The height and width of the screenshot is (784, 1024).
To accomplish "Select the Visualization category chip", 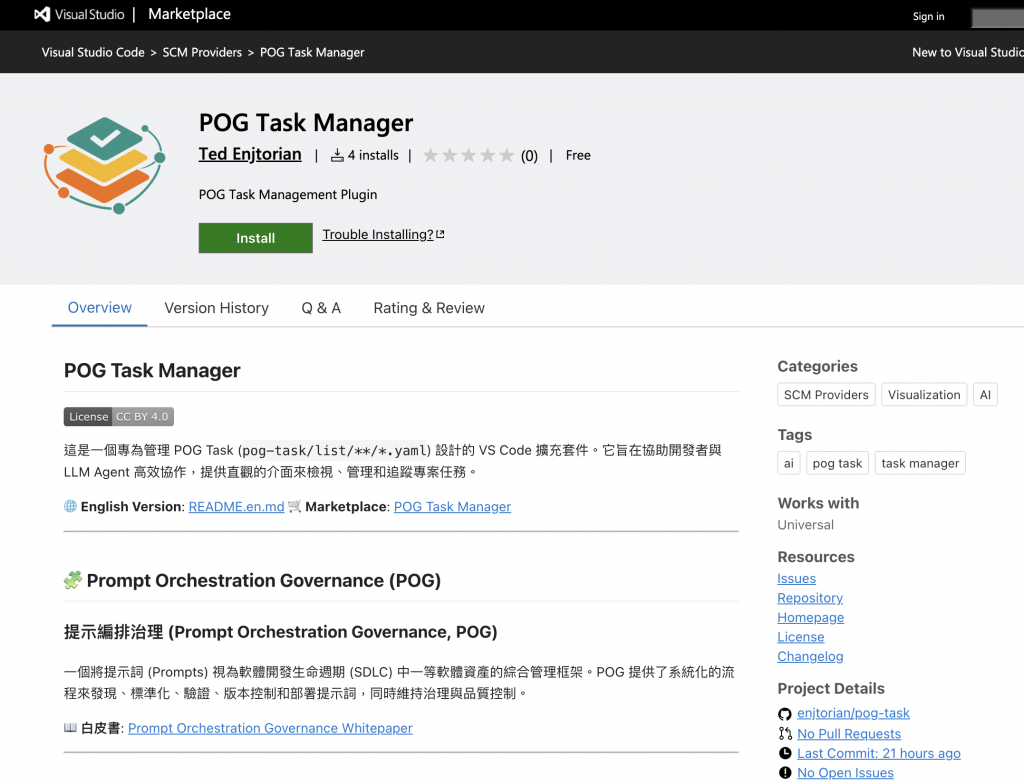I will click(923, 395).
